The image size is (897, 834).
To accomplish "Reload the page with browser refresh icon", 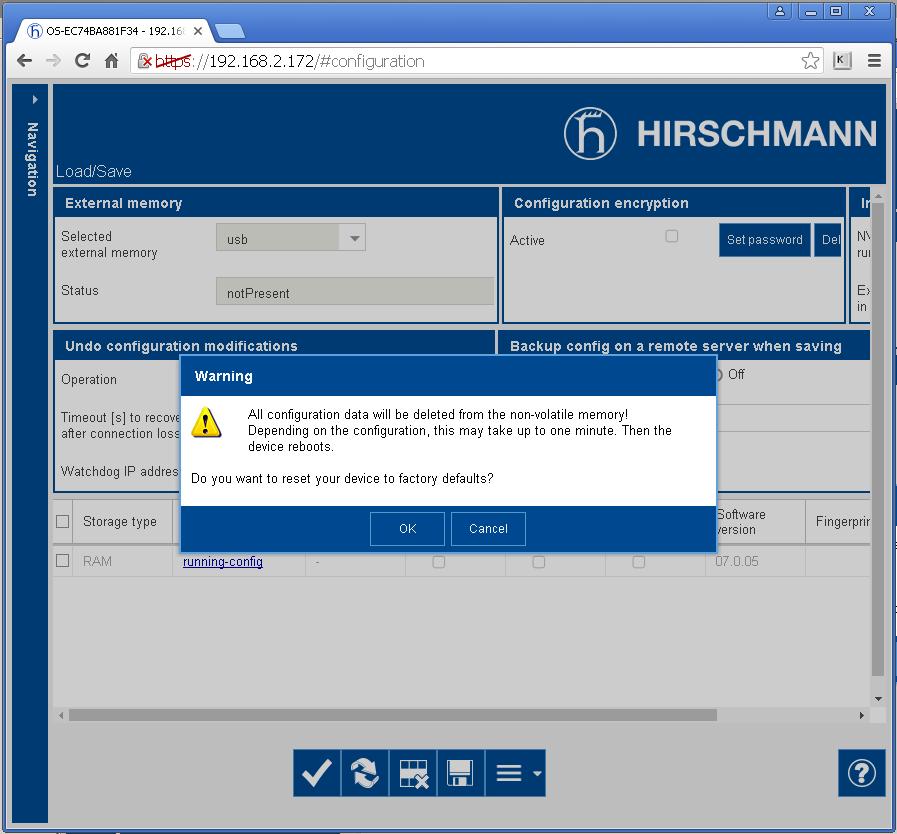I will [x=83, y=61].
